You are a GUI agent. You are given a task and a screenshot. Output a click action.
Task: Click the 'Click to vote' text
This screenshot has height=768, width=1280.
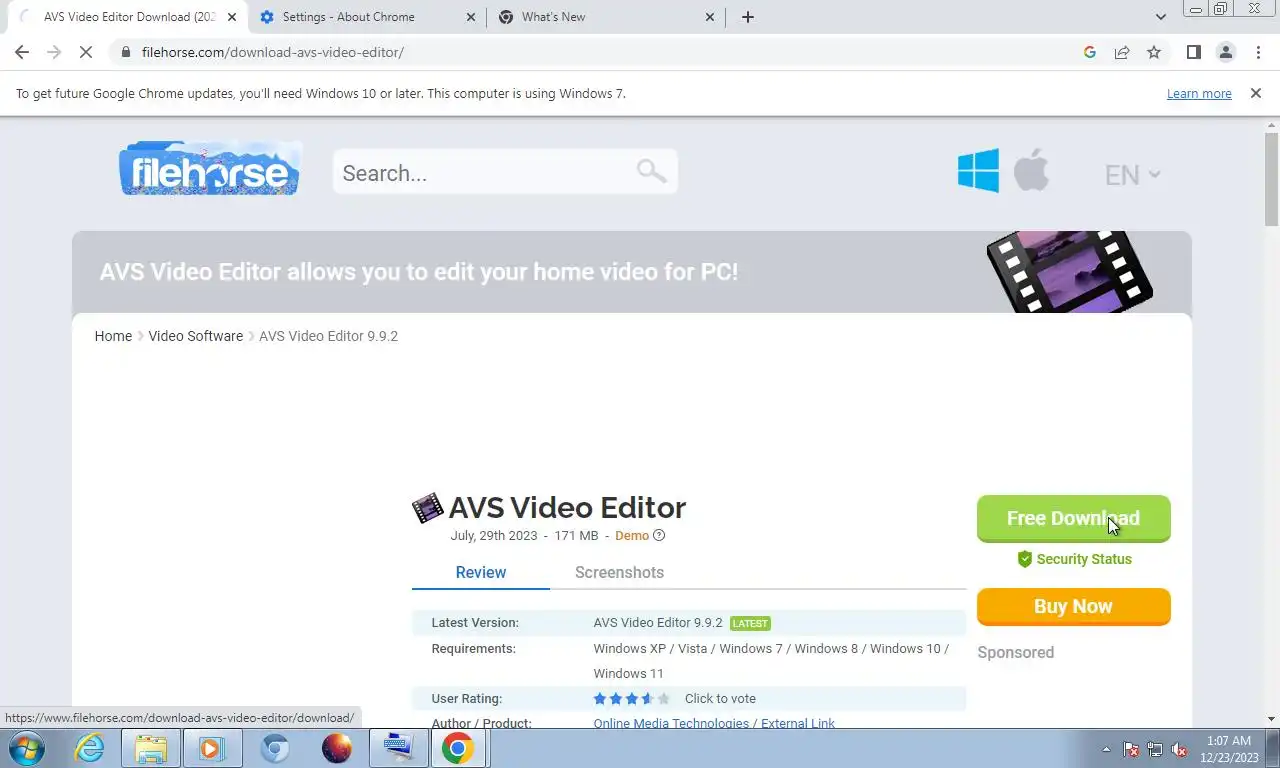click(720, 699)
